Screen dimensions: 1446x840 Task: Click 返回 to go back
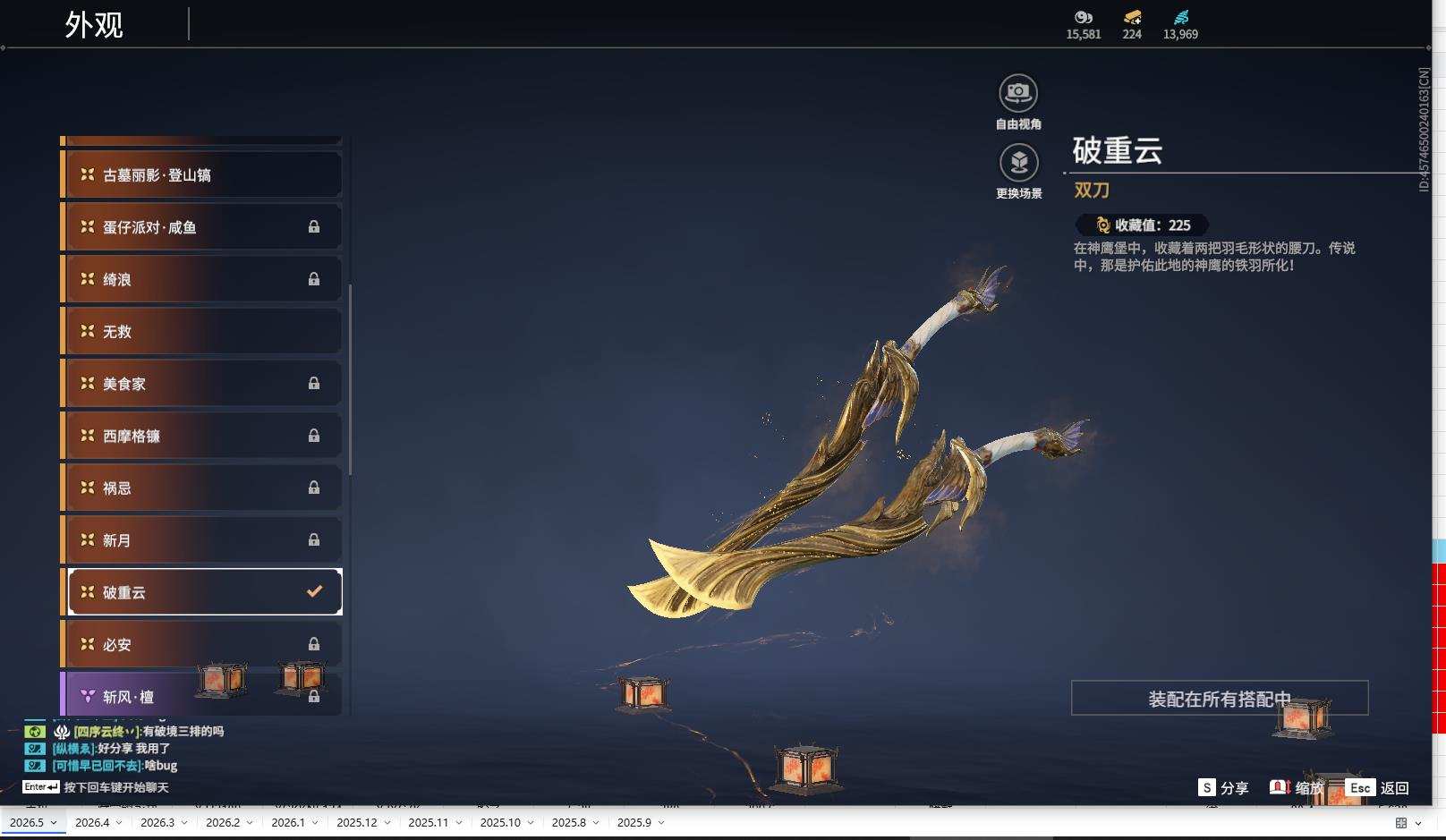click(1394, 788)
